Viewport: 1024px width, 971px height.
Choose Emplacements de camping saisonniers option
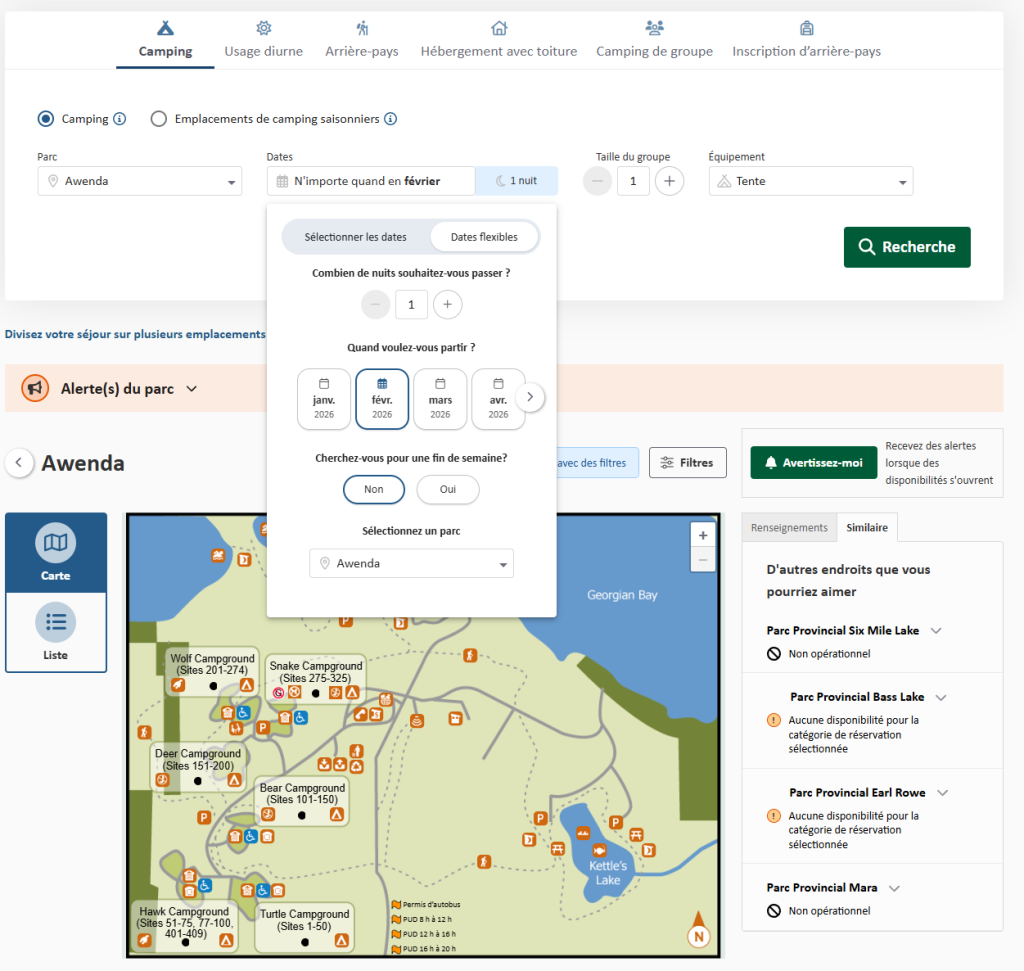158,118
